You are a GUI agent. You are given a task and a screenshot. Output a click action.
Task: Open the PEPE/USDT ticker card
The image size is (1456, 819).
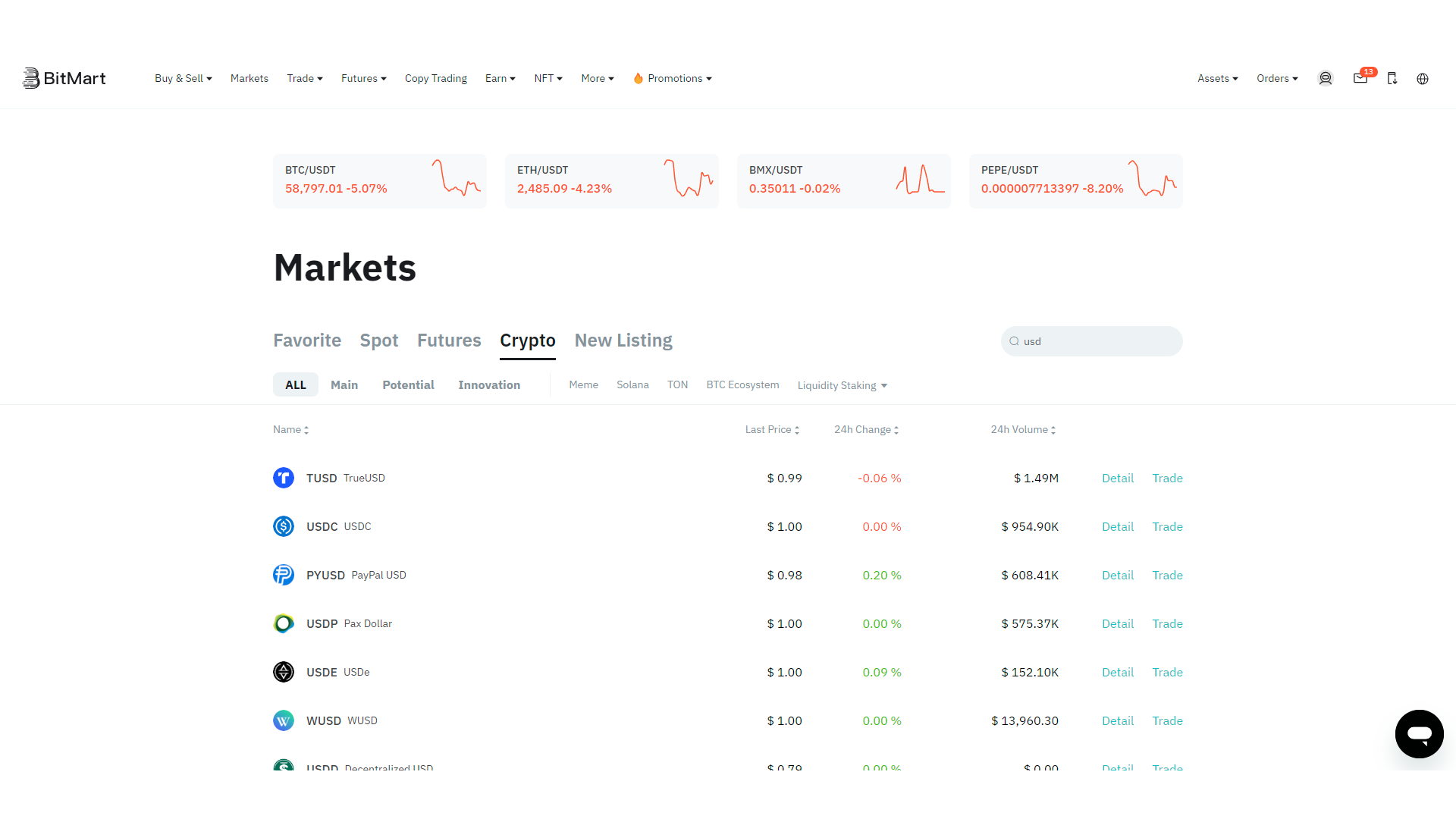point(1076,180)
